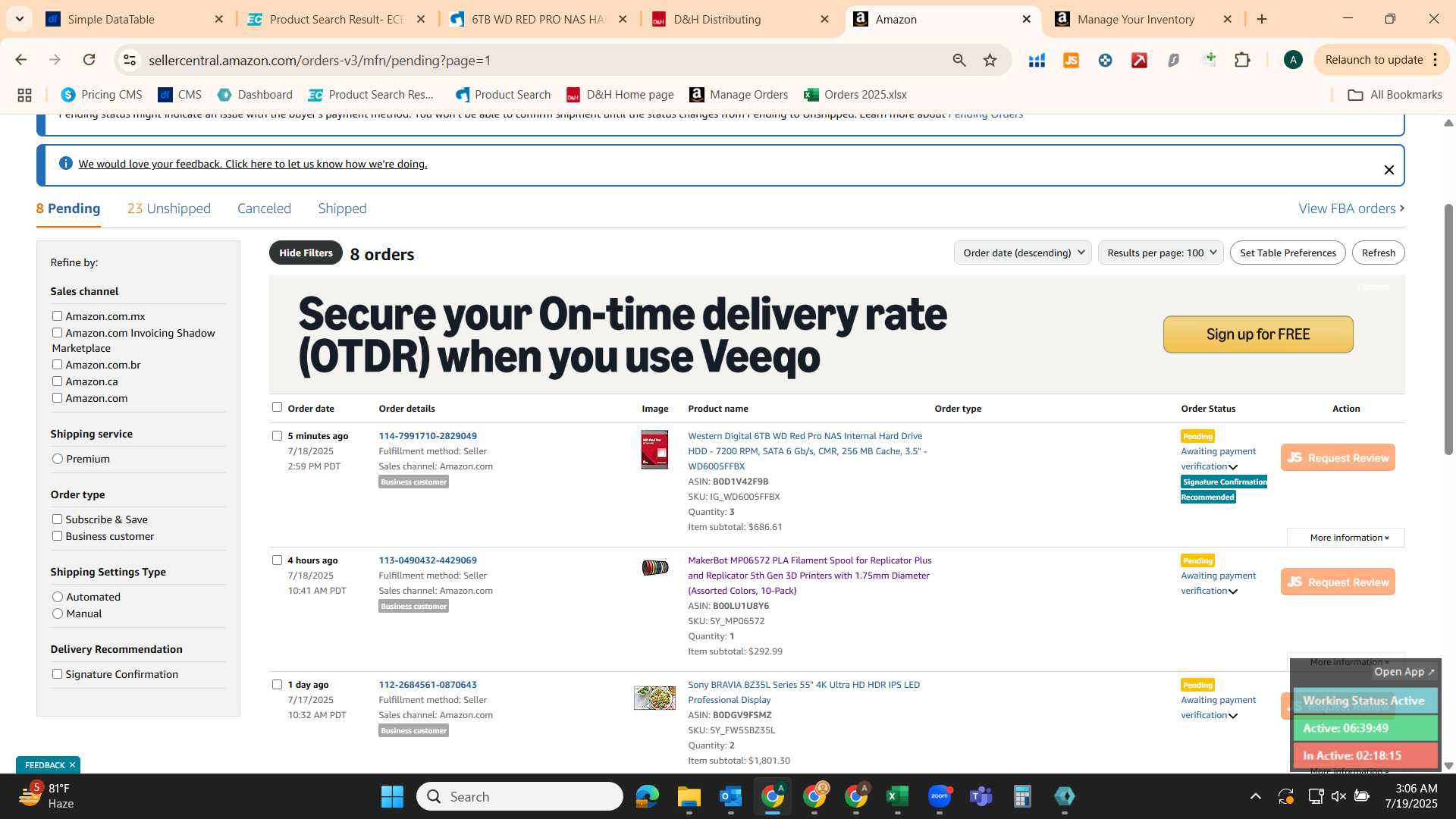The width and height of the screenshot is (1456, 819).
Task: Launch Microsoft Edge from taskbar
Action: click(647, 796)
